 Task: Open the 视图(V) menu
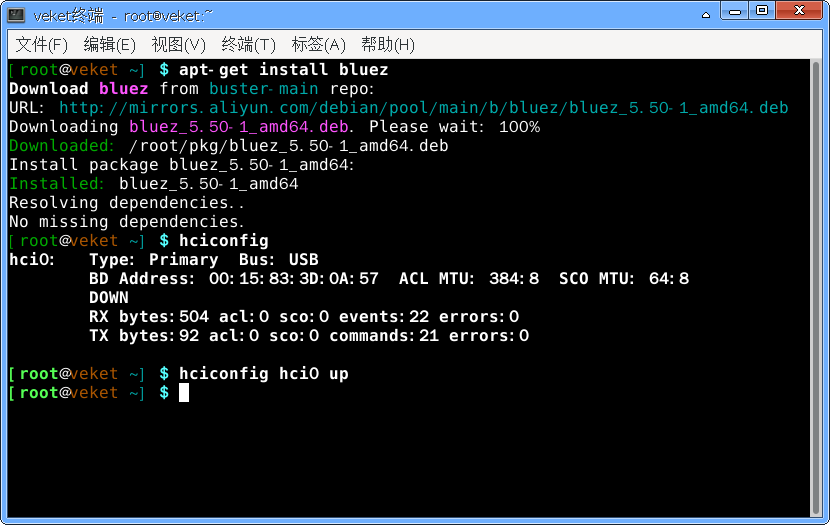[178, 44]
